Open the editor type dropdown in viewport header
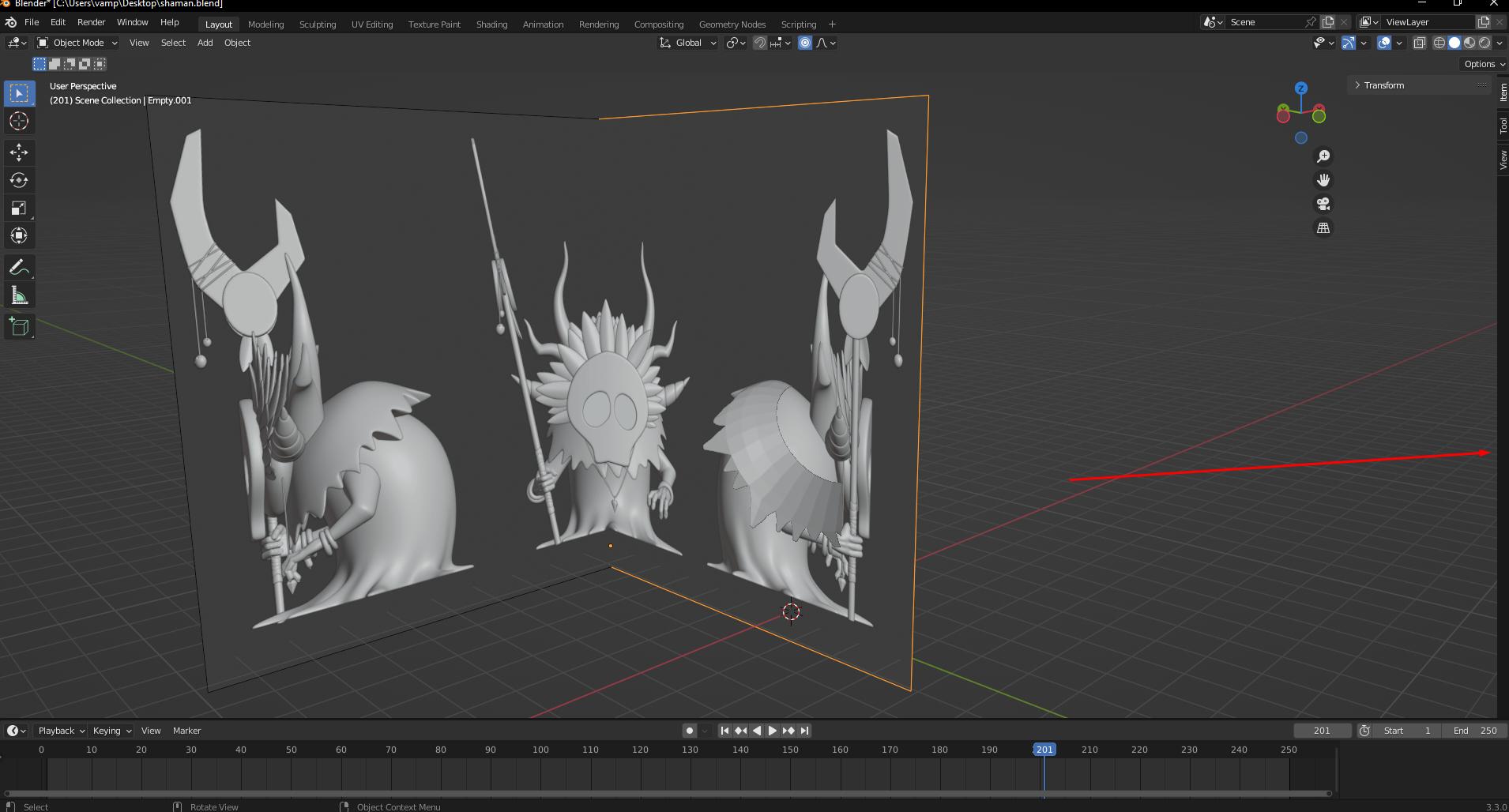The image size is (1509, 812). tap(17, 43)
